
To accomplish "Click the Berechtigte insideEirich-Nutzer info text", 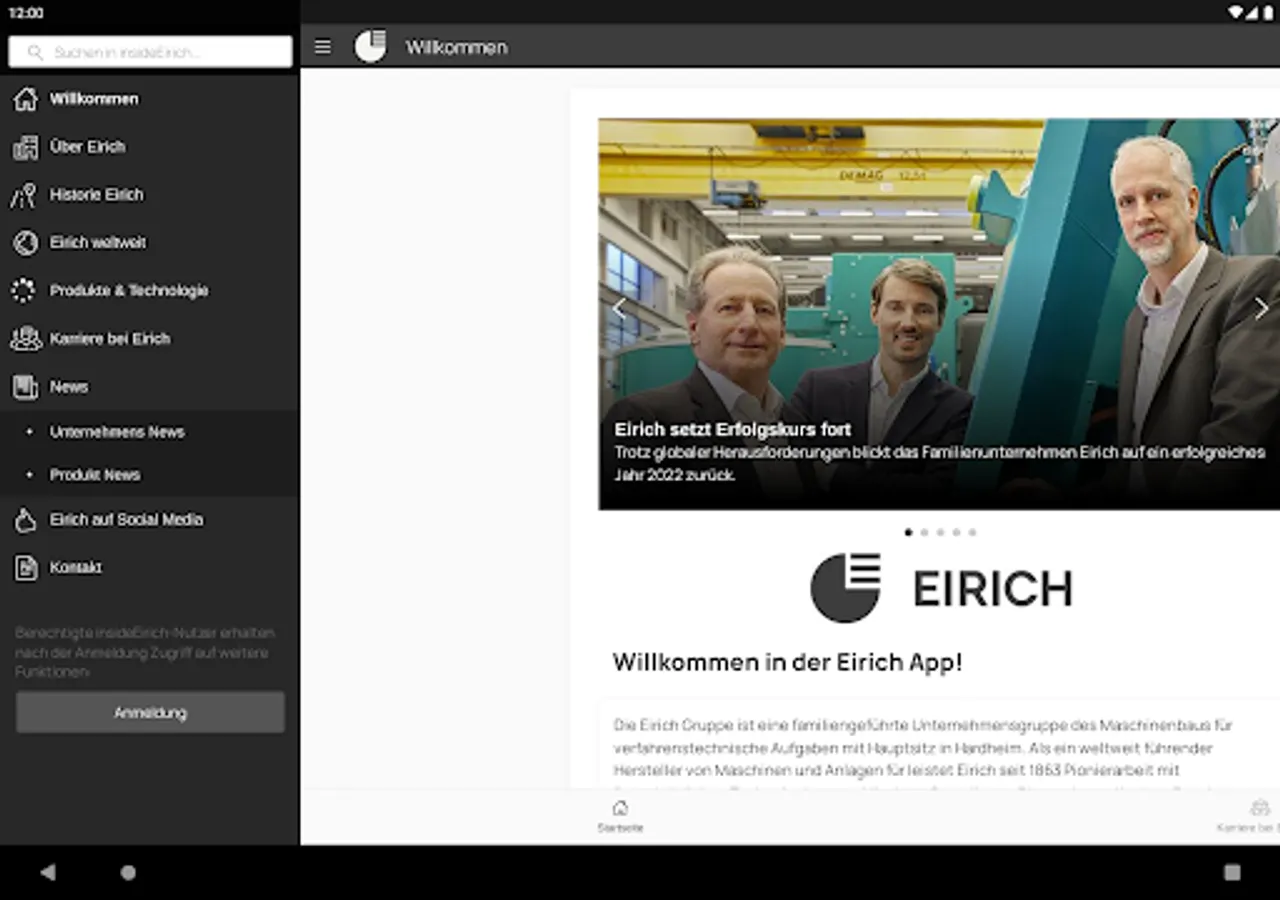I will 145,653.
